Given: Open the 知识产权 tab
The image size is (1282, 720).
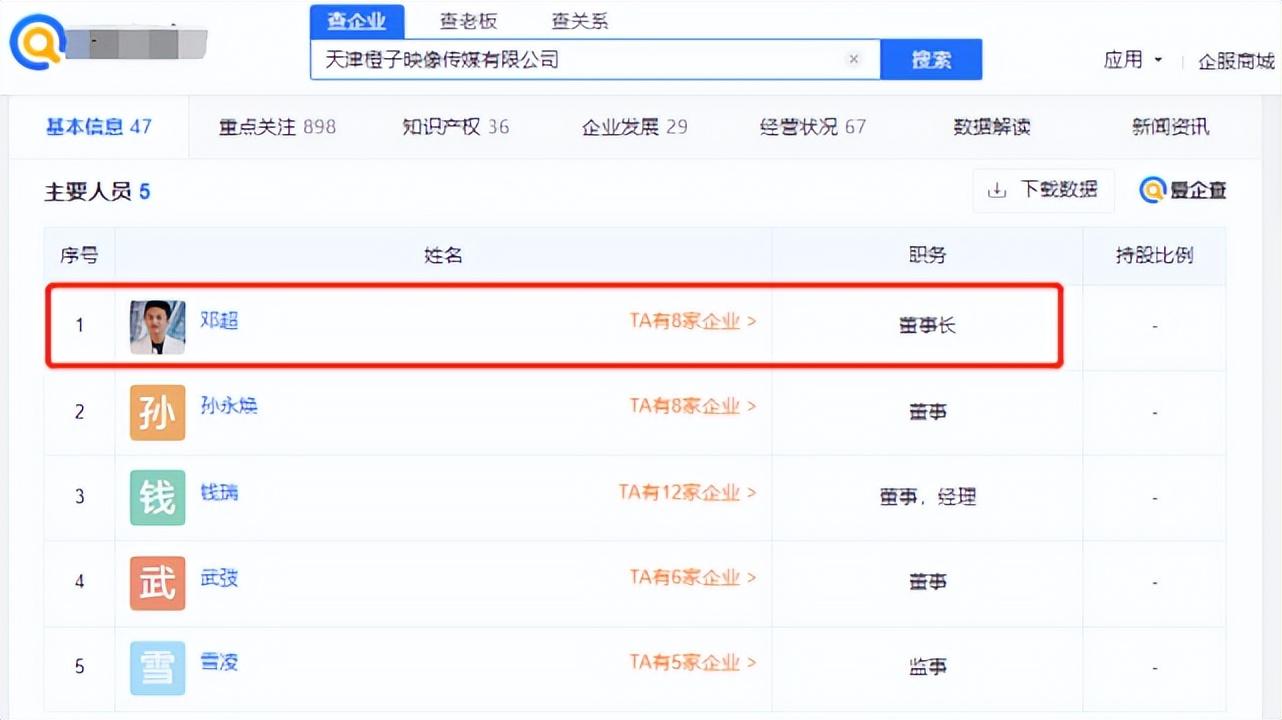Looking at the screenshot, I should click(455, 127).
